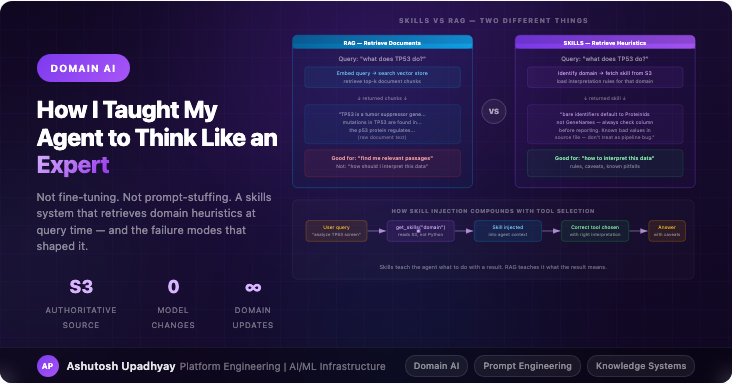Click the Not fine-tuning subtitle paragraph
Image resolution: width=732 pixels, height=384 pixels.
tap(154, 222)
